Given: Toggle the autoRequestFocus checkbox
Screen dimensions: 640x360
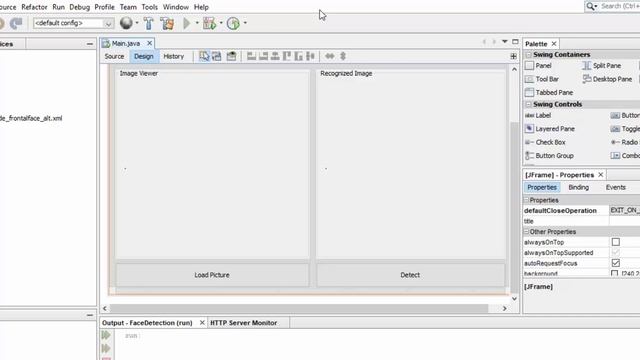Looking at the screenshot, I should 616,263.
